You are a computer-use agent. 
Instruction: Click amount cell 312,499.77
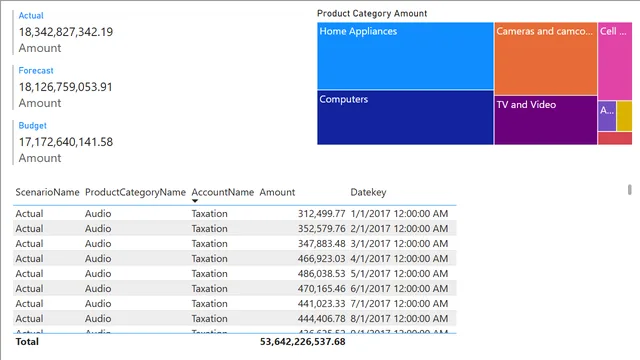pos(322,213)
